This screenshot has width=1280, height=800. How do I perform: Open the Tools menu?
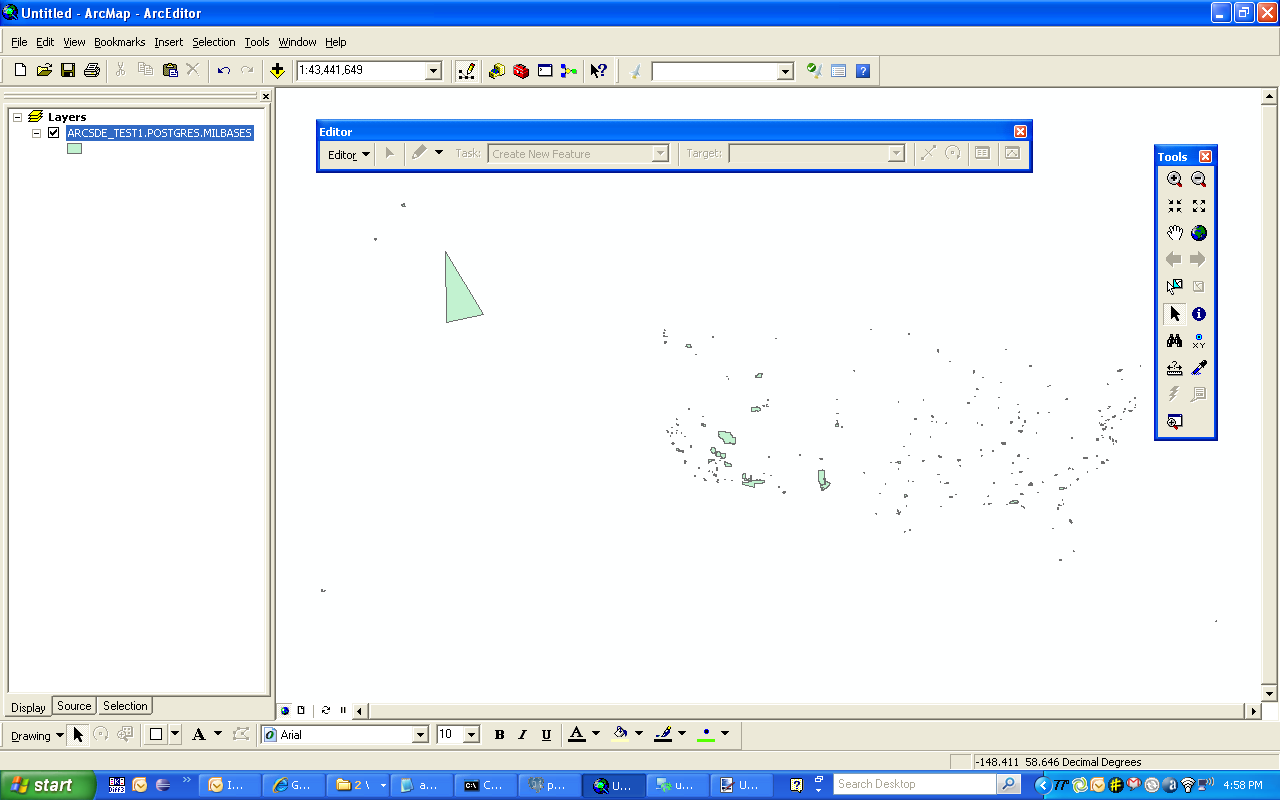[257, 42]
